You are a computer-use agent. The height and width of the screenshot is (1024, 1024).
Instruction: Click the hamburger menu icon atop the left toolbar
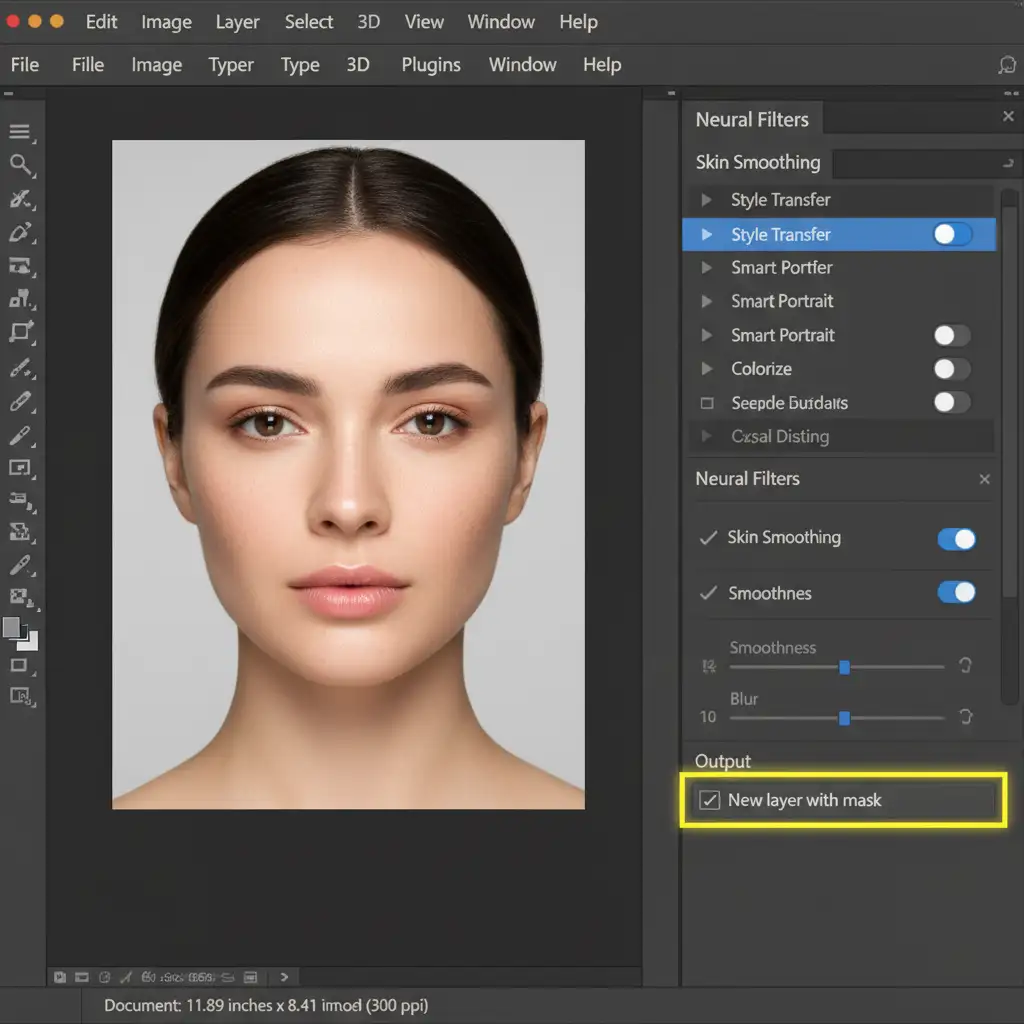tap(20, 132)
